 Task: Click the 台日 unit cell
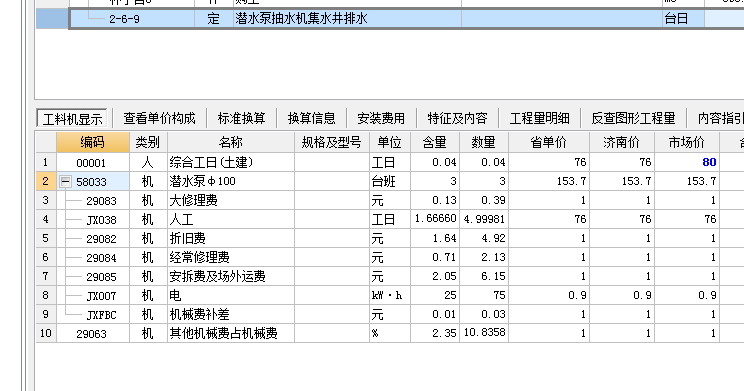click(x=683, y=19)
